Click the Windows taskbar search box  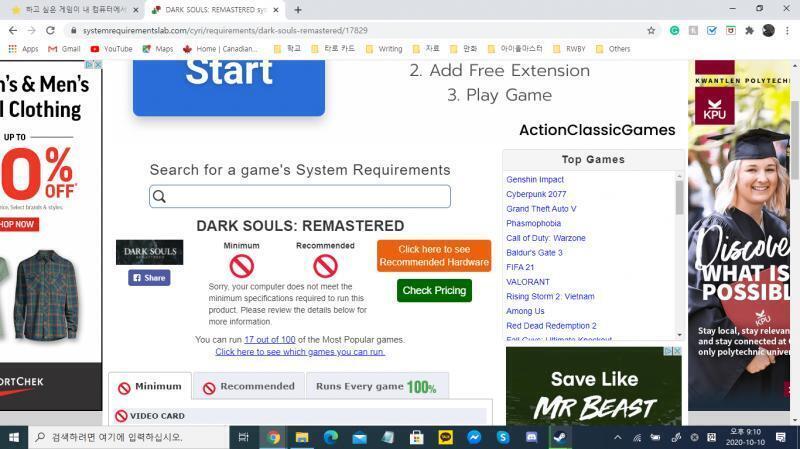129,437
